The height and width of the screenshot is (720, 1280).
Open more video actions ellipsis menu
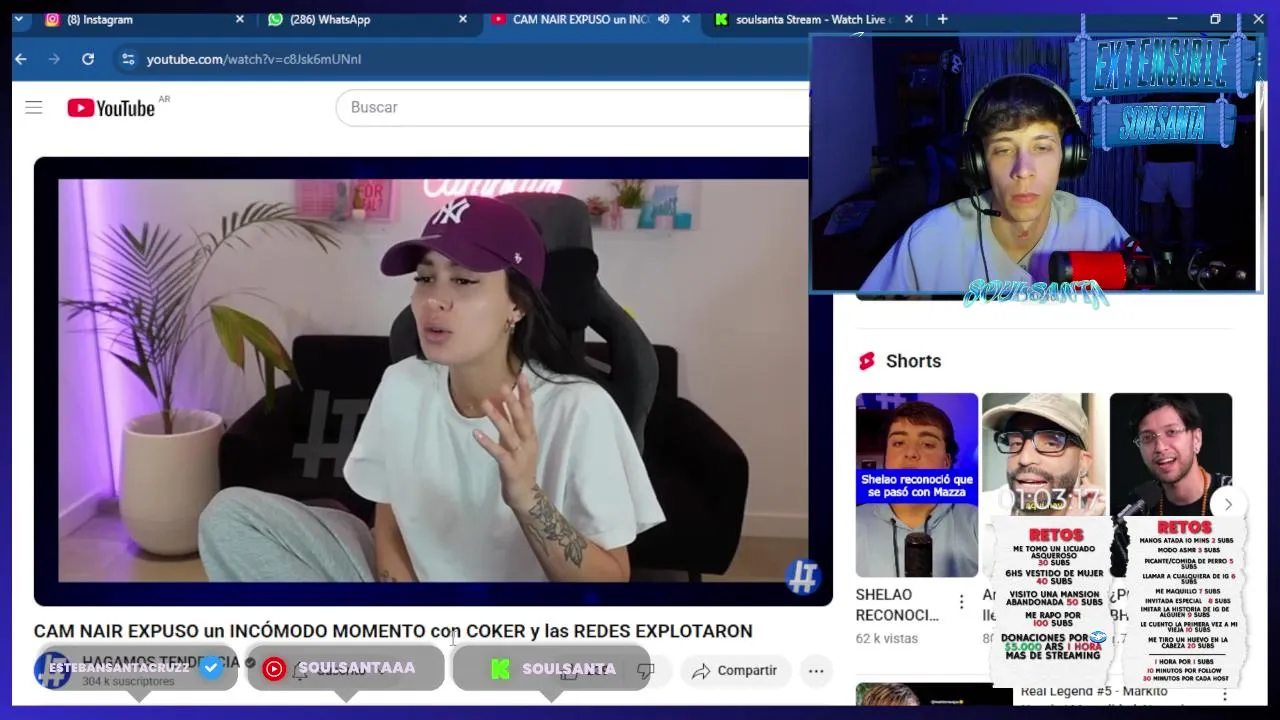[x=816, y=670]
